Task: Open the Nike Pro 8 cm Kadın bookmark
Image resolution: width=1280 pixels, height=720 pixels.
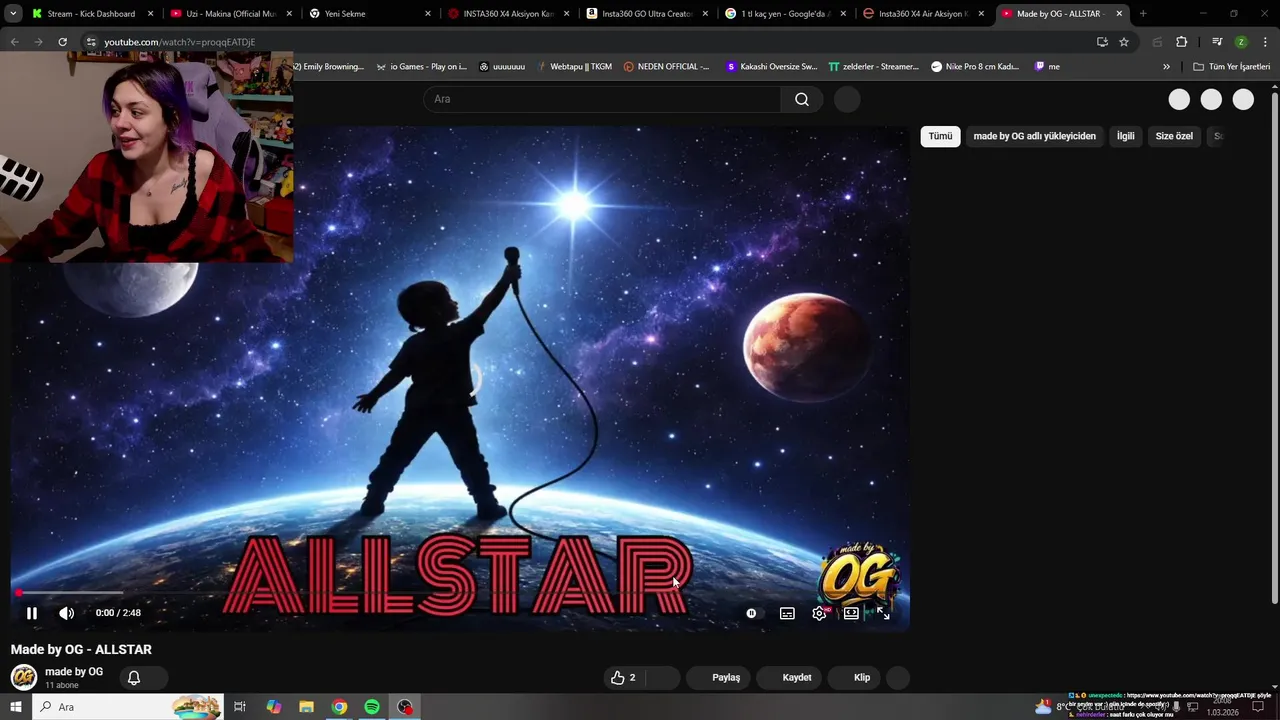Action: [x=975, y=67]
